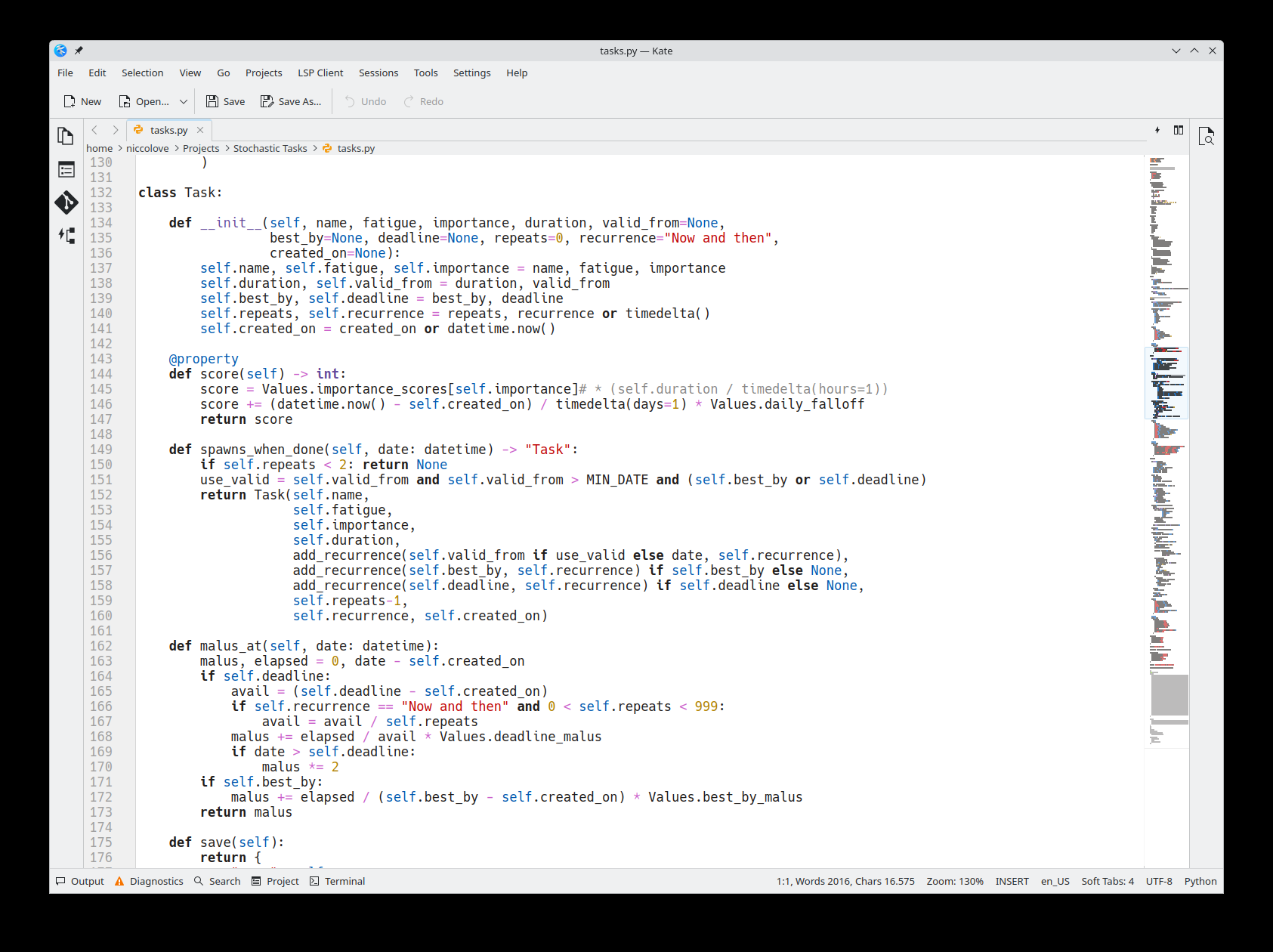Viewport: 1273px width, 952px height.
Task: Open the search-in-document icon in right sidebar
Action: tap(1206, 136)
